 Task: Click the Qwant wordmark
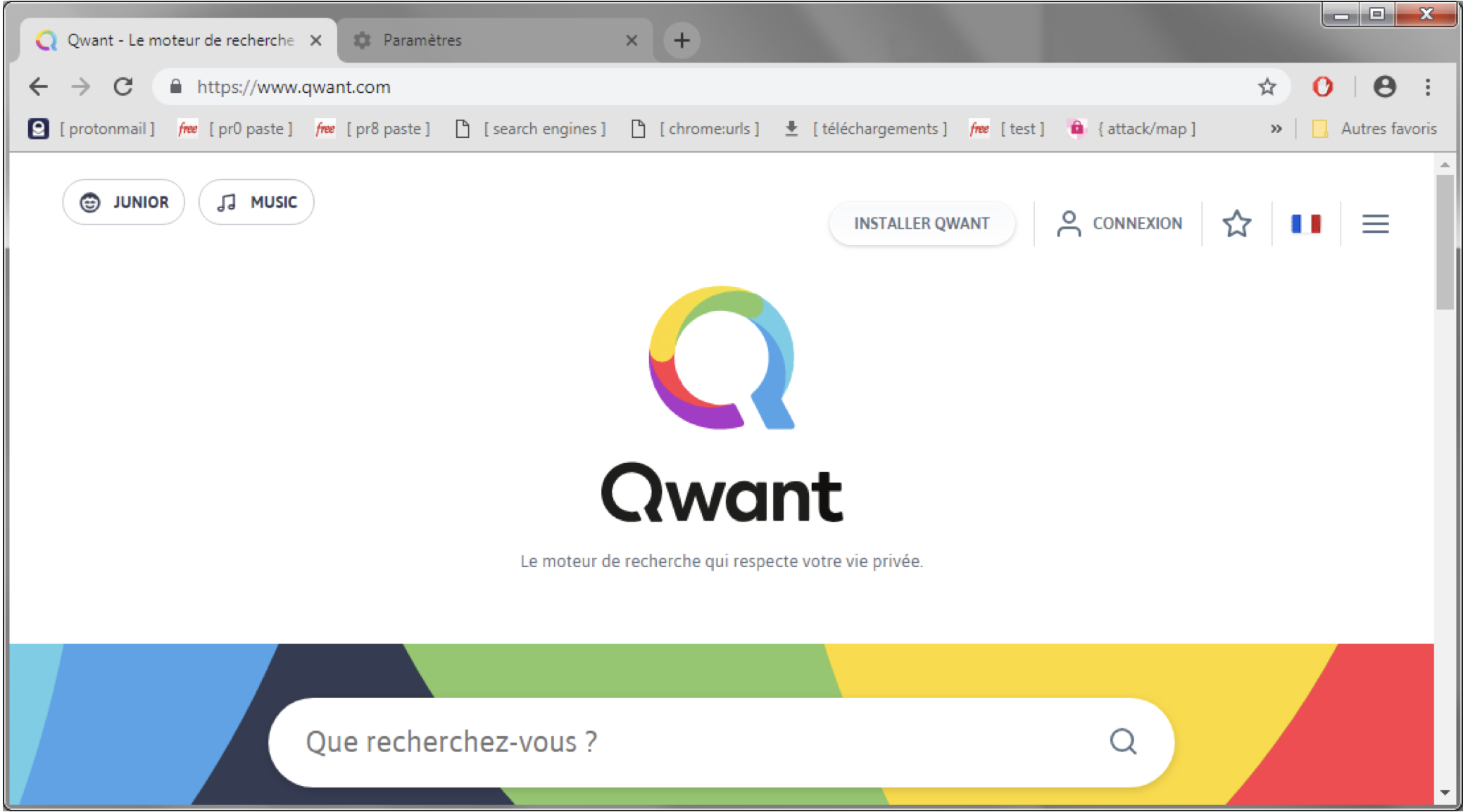pos(722,493)
